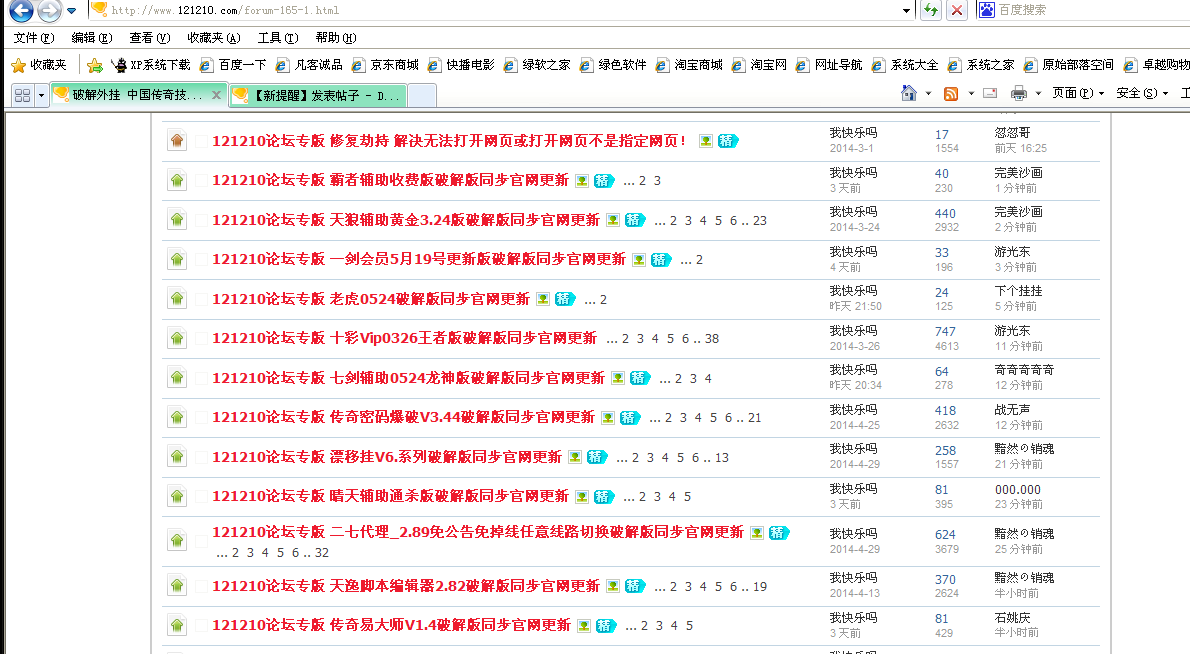Expand the Home button dropdown arrow
The height and width of the screenshot is (654, 1190).
(928, 93)
